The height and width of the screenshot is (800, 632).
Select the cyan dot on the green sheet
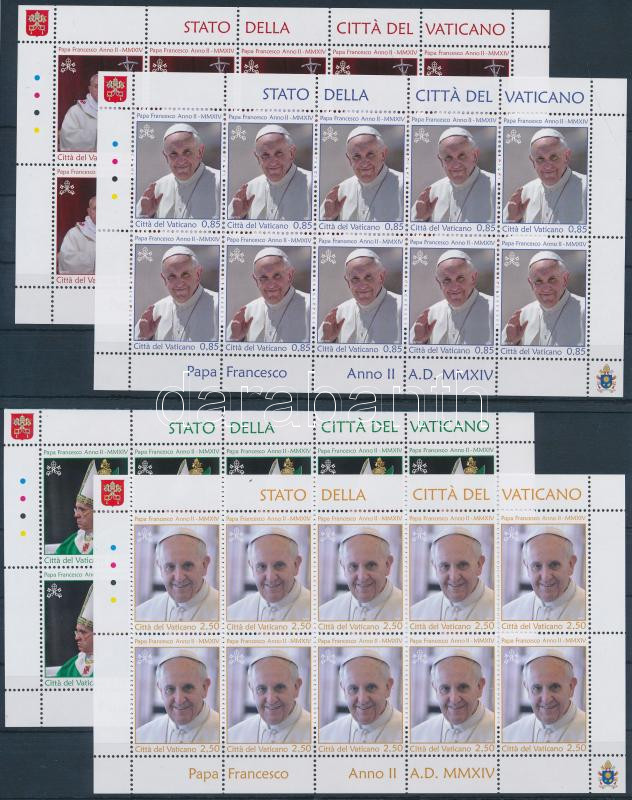pyautogui.click(x=23, y=481)
